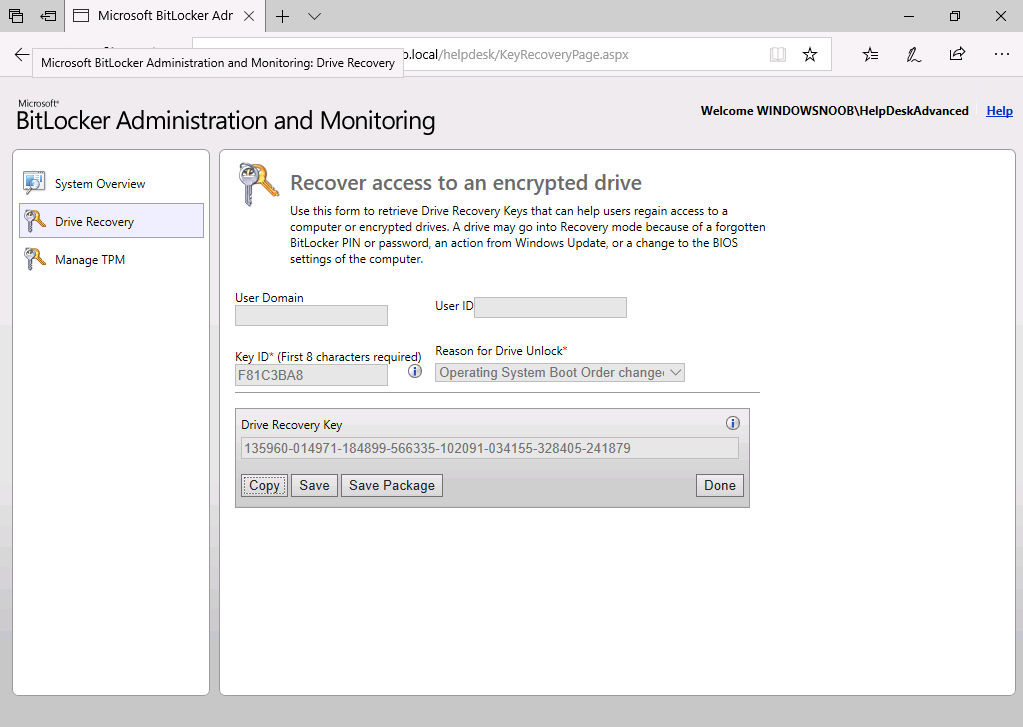Image resolution: width=1023 pixels, height=727 pixels.
Task: Click the Help link
Action: click(x=999, y=111)
